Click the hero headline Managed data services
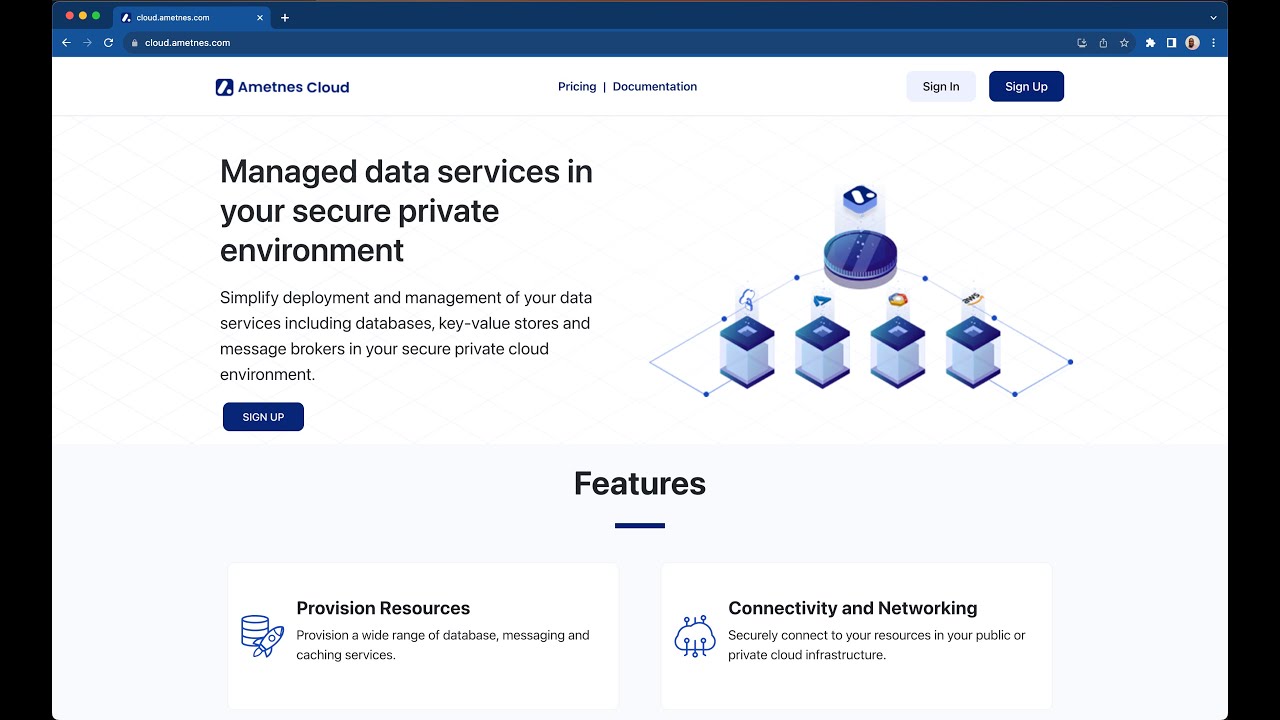The width and height of the screenshot is (1280, 720). [x=406, y=211]
